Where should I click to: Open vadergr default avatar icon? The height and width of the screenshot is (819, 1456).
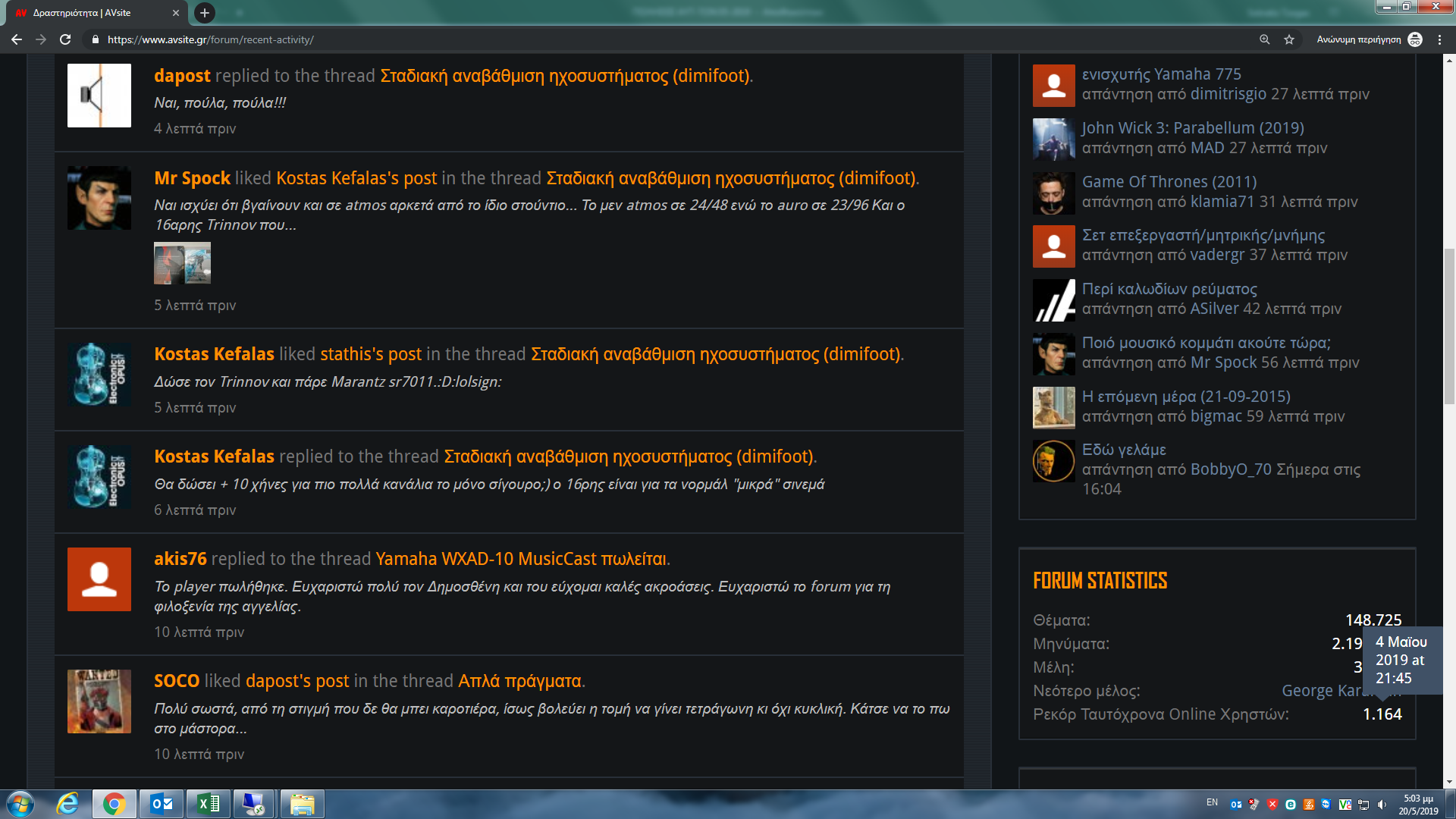[x=1054, y=246]
